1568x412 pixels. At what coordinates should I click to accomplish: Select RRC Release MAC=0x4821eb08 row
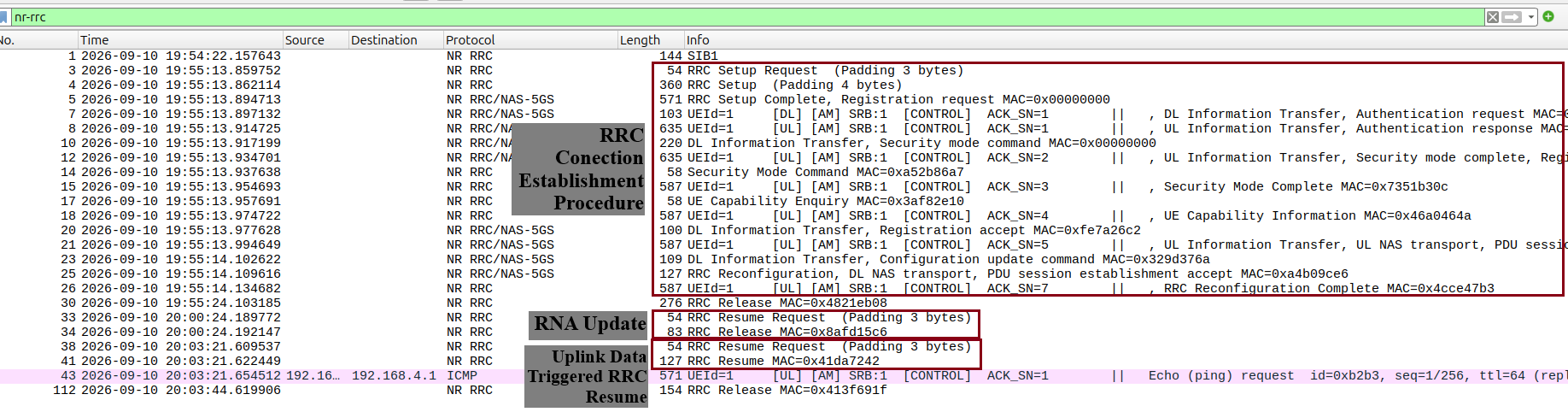784,303
